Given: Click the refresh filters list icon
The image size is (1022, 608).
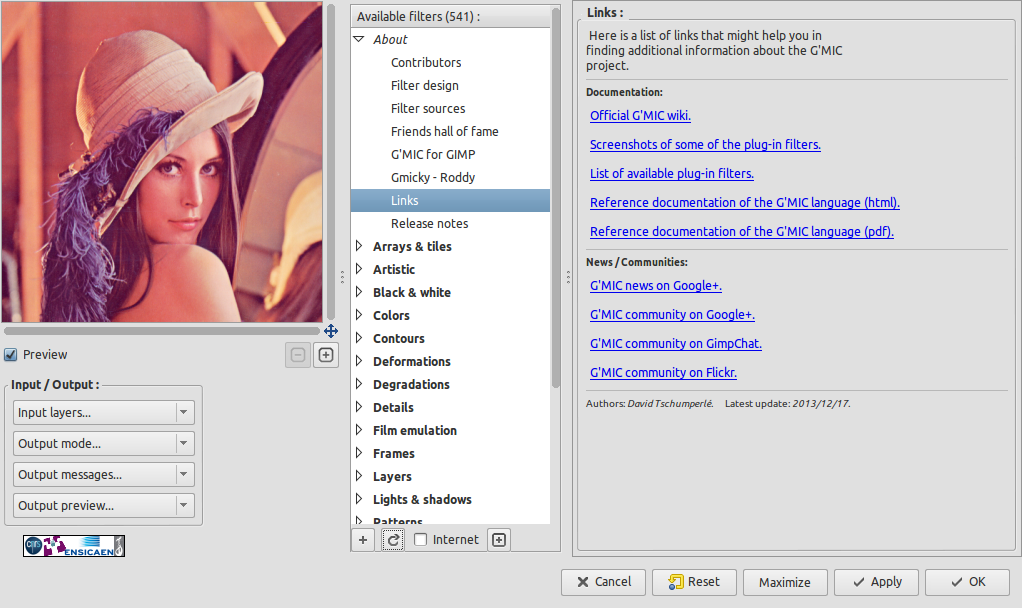Looking at the screenshot, I should (393, 540).
